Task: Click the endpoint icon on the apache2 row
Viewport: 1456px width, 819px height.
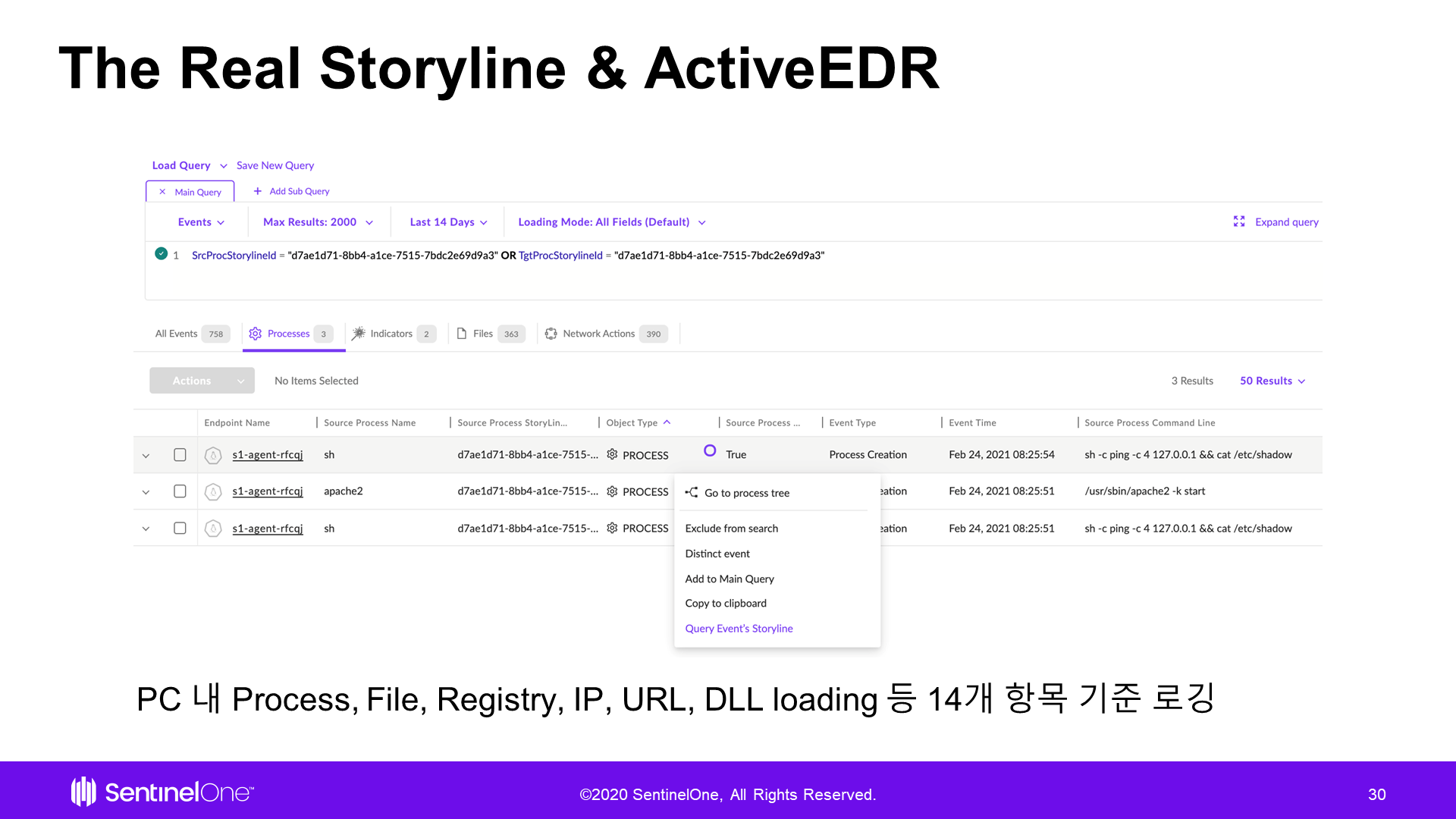Action: pos(214,492)
